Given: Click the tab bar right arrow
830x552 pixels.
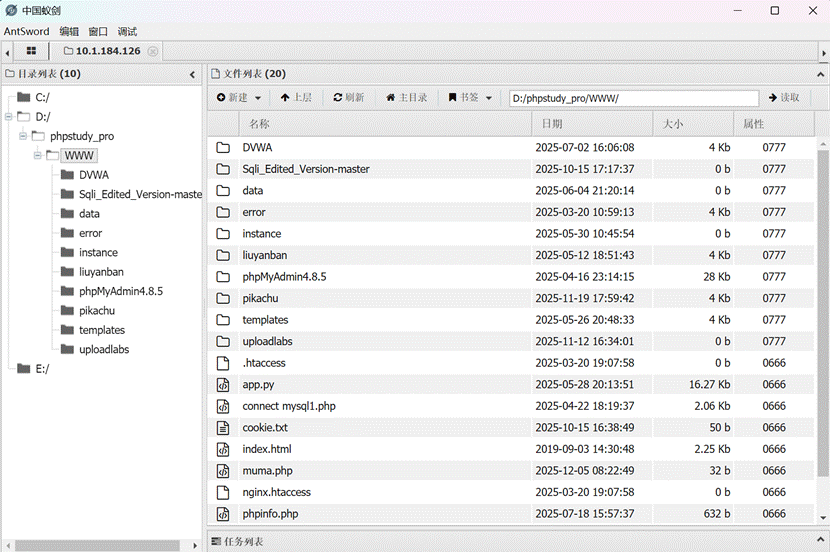Looking at the screenshot, I should pos(824,52).
